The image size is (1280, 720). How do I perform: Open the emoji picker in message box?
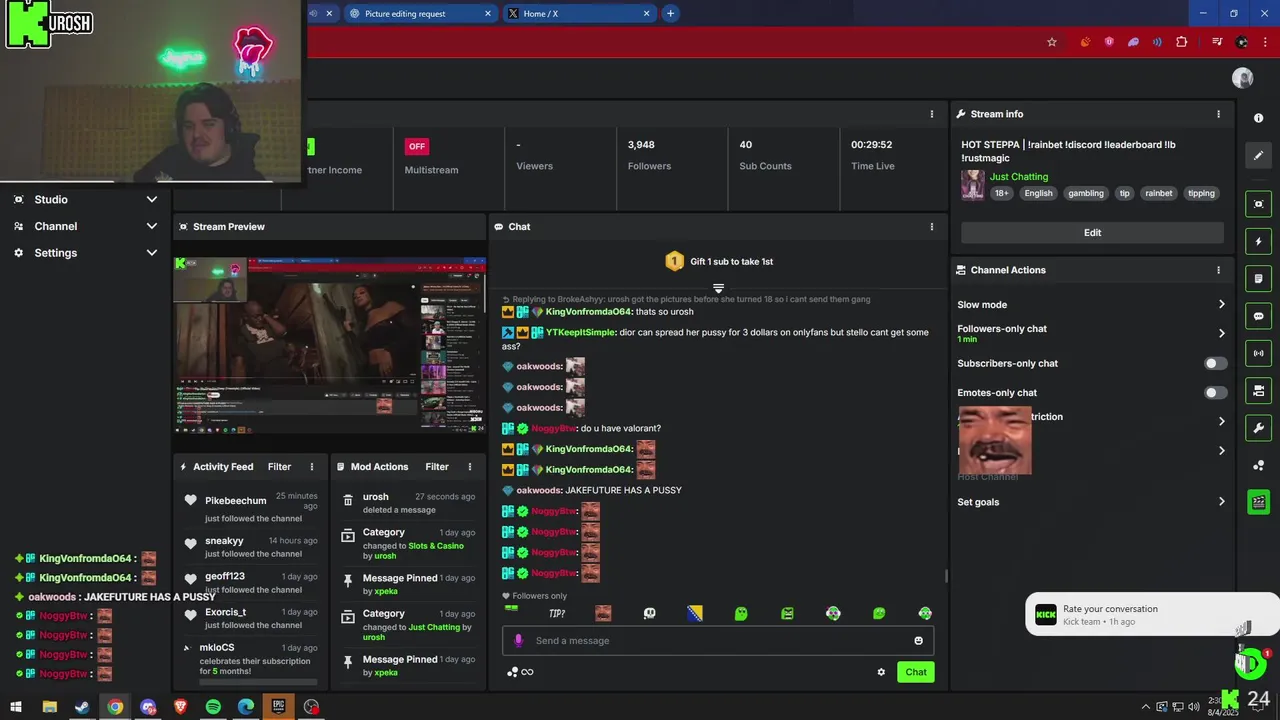coord(918,641)
